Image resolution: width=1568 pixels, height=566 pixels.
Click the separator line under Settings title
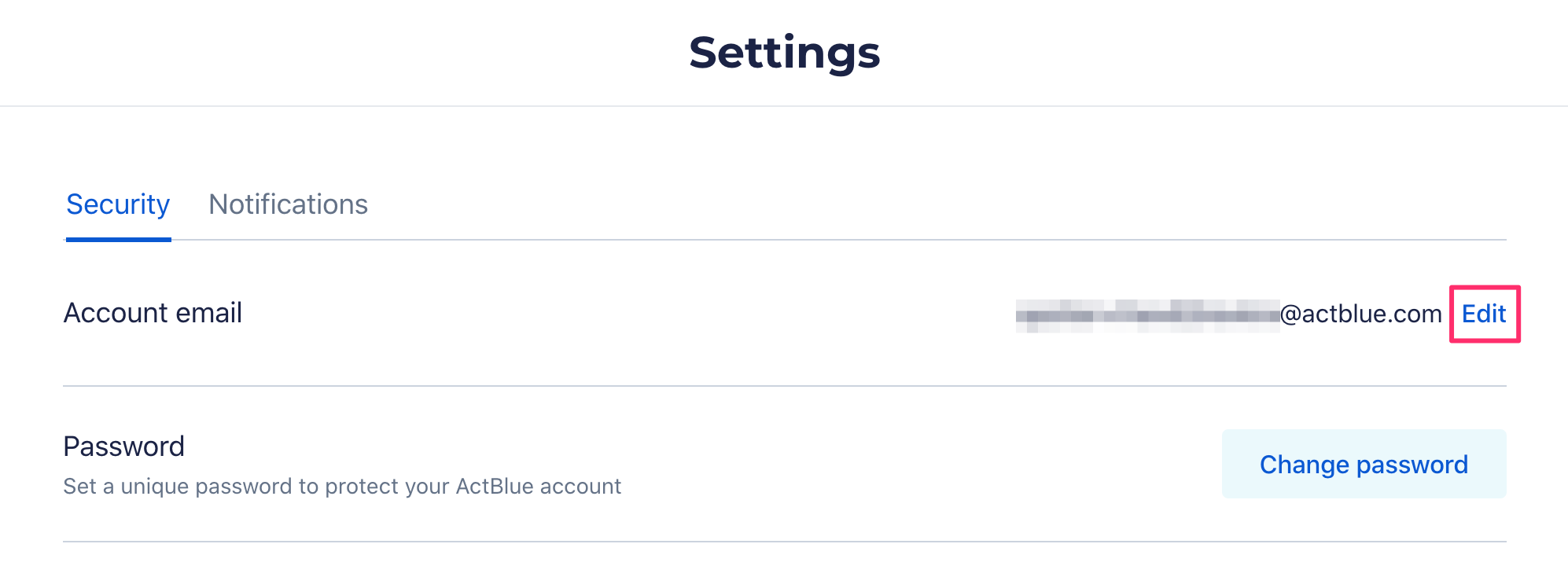point(784,106)
